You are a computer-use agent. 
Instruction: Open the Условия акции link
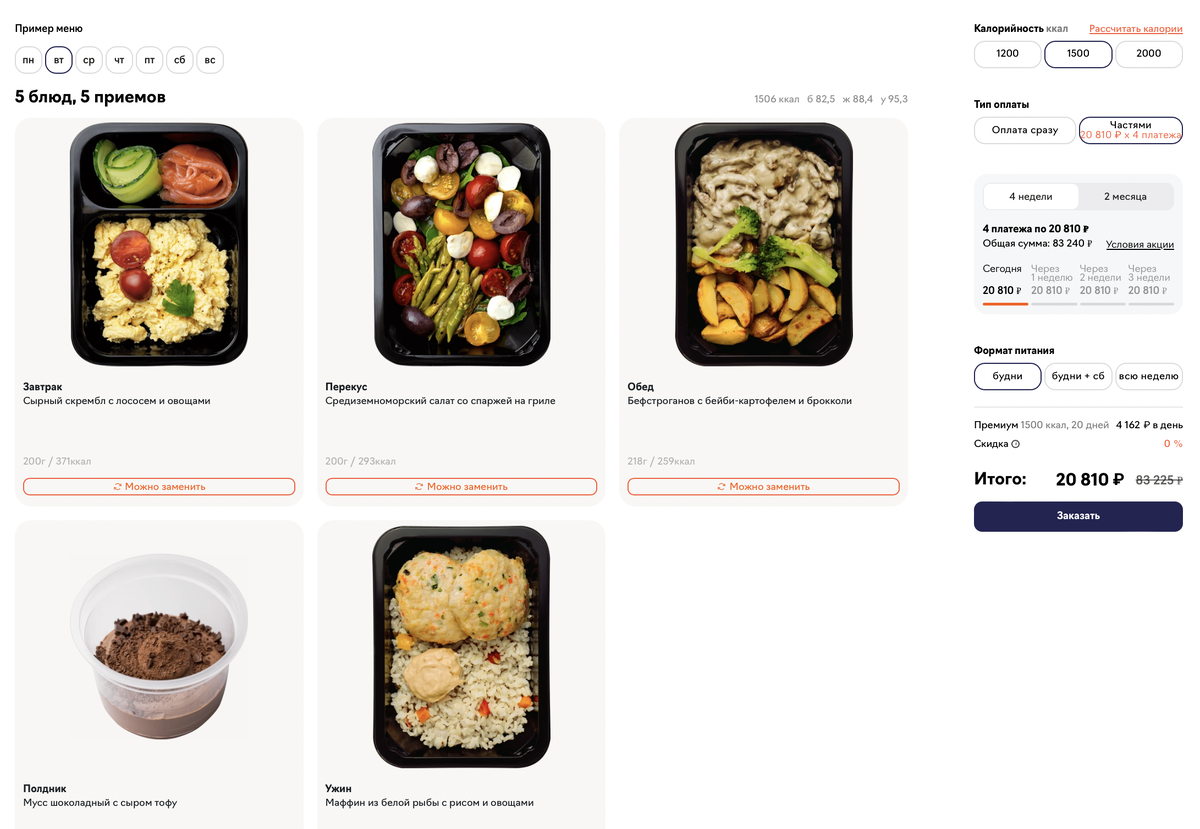1140,245
